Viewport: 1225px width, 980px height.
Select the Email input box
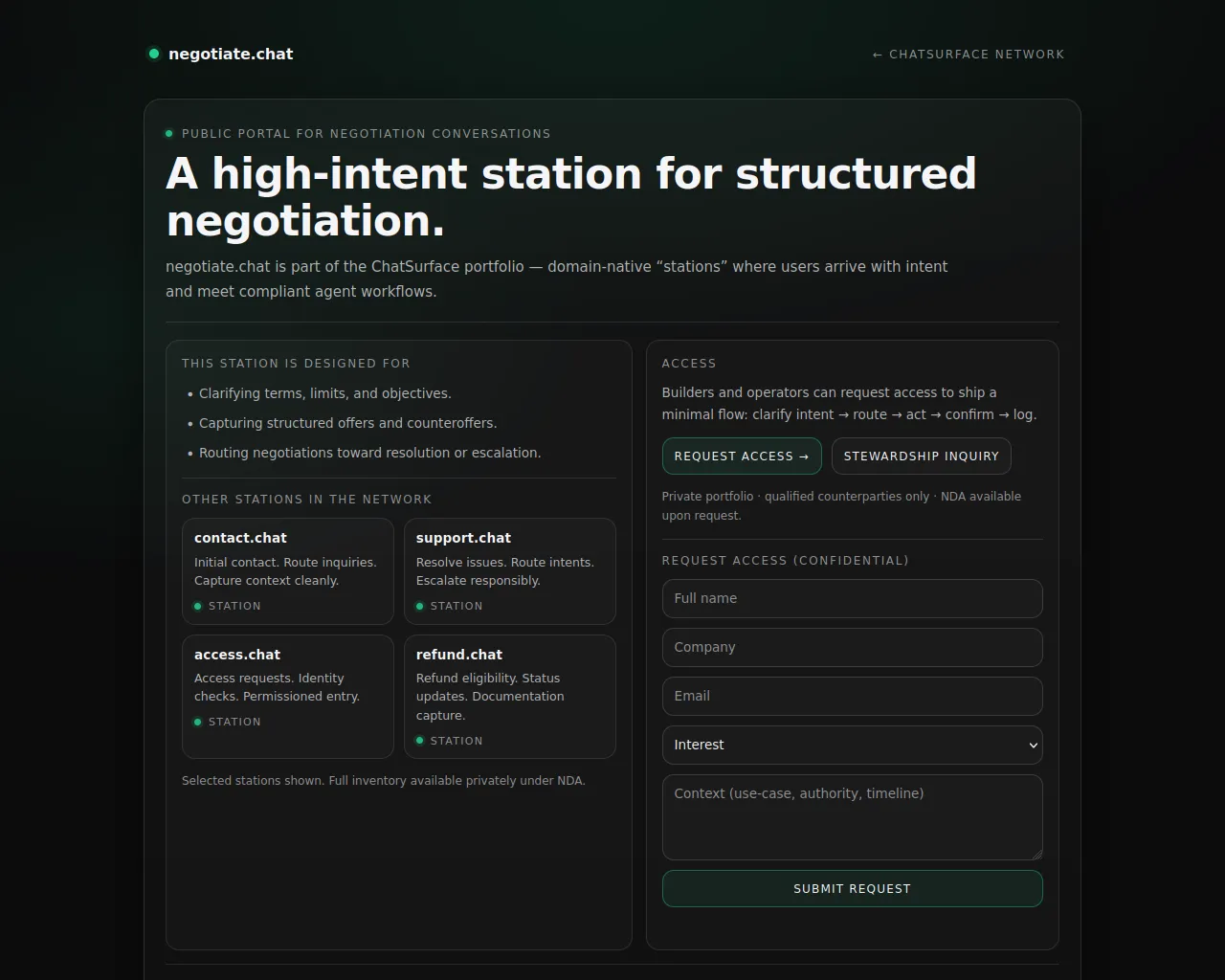pyautogui.click(x=852, y=696)
